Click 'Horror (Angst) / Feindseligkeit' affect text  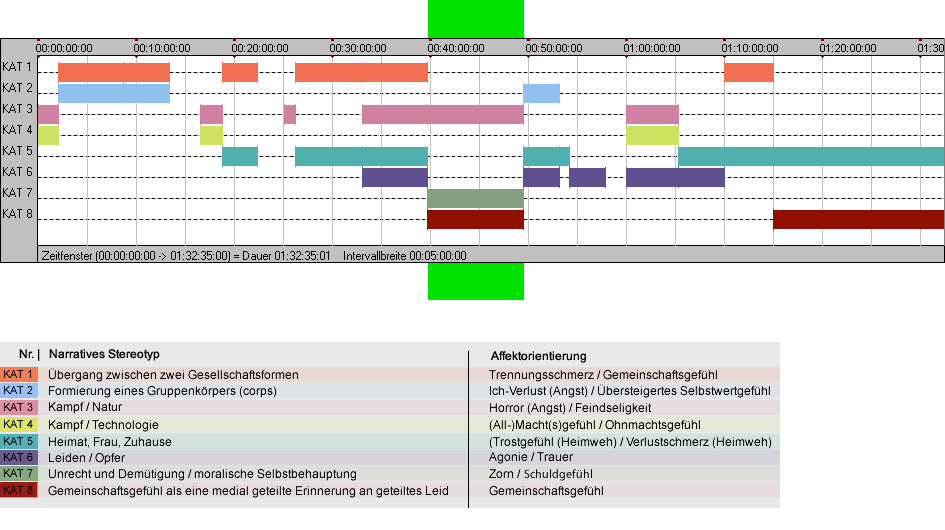tap(570, 408)
